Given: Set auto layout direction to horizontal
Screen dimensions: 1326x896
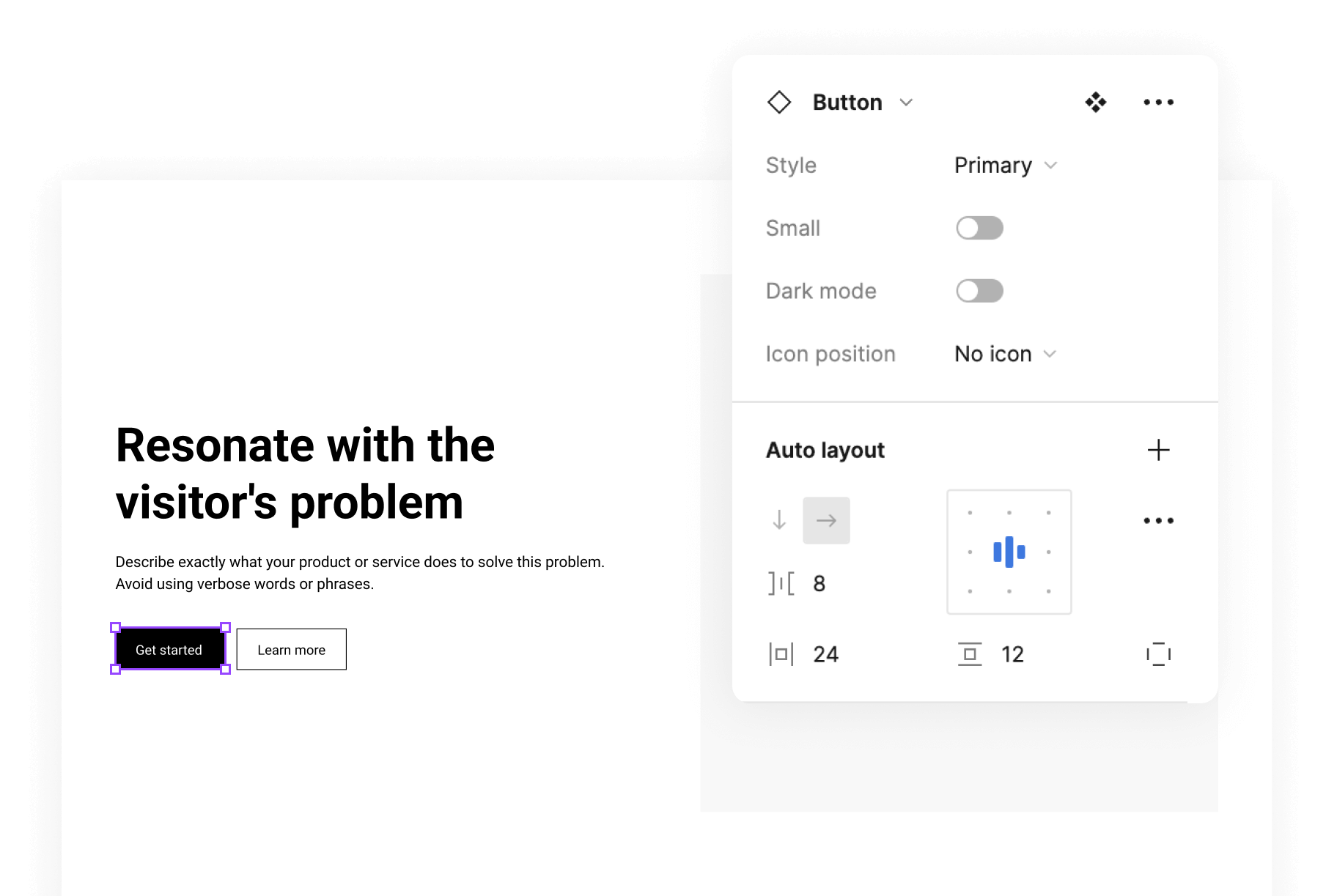Looking at the screenshot, I should click(826, 521).
